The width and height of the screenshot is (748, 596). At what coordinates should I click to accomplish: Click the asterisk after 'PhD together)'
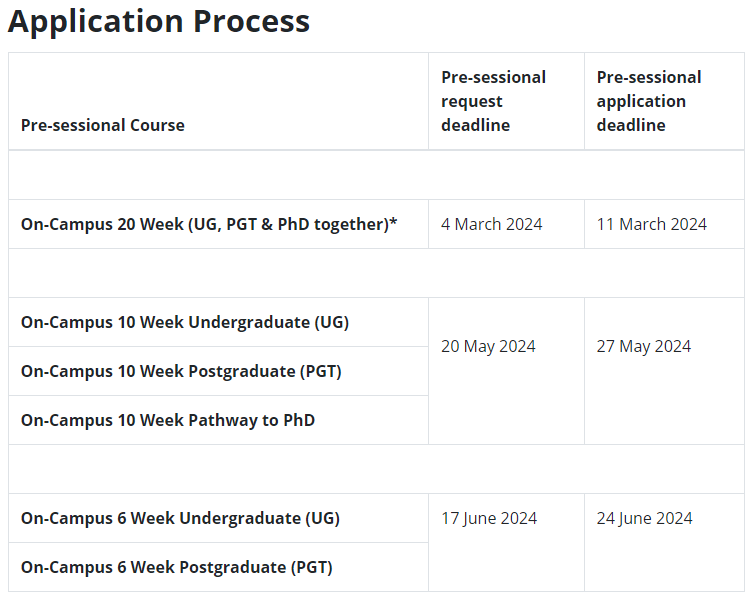click(x=393, y=221)
